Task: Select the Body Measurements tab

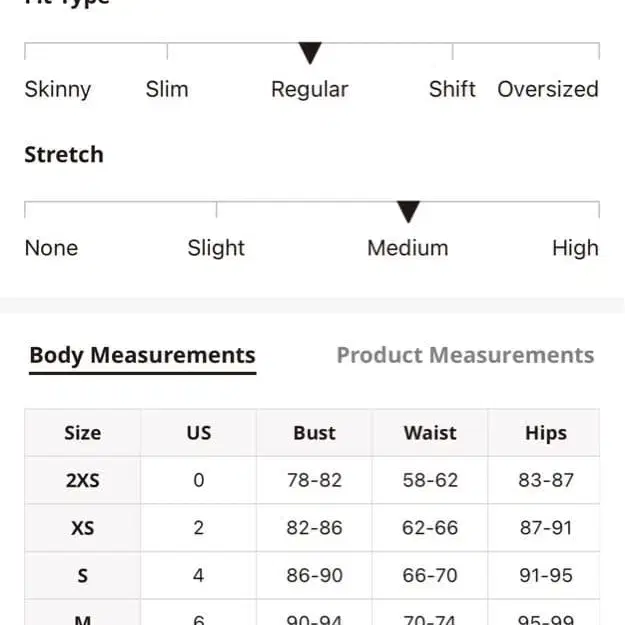Action: 142,355
